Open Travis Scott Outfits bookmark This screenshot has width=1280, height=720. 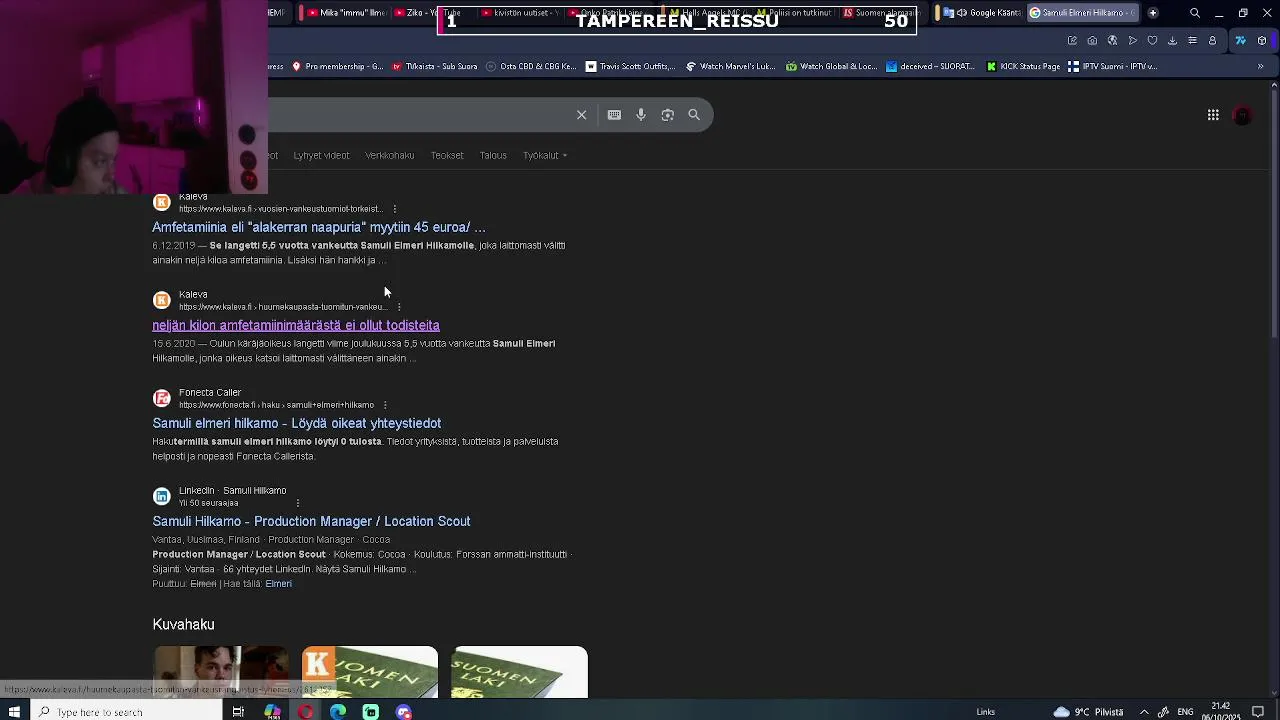point(631,67)
